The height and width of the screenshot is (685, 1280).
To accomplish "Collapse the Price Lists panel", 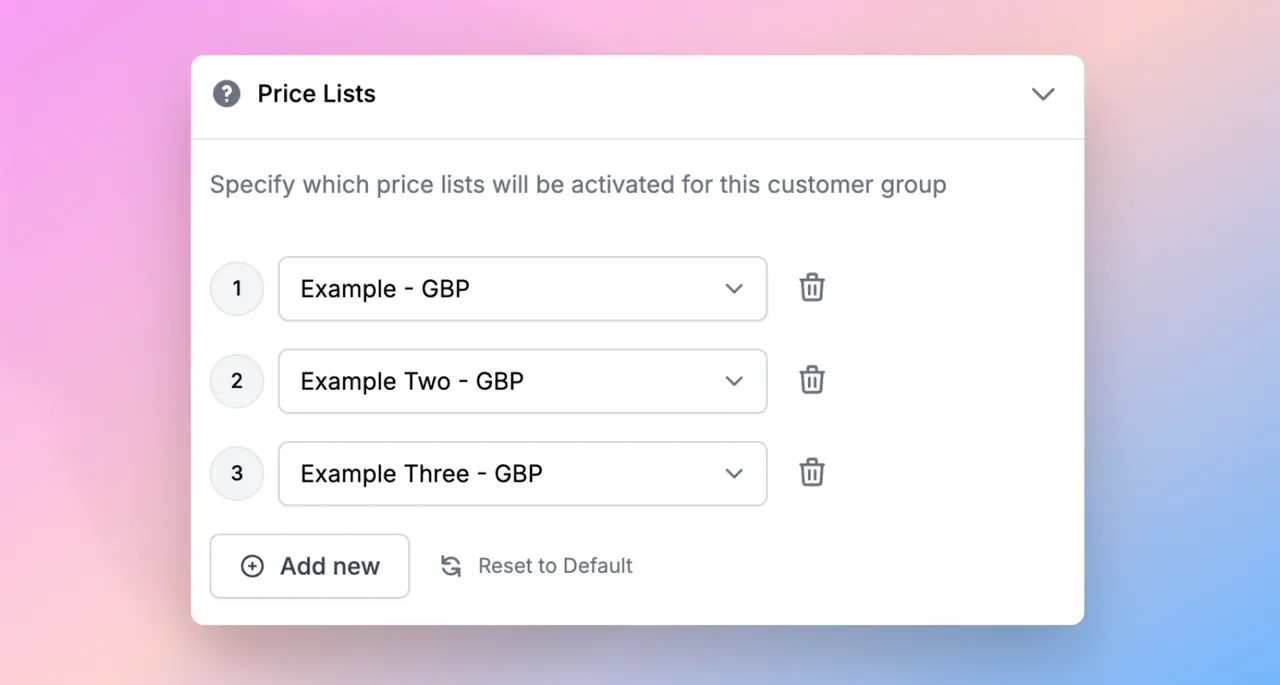I will click(1043, 94).
